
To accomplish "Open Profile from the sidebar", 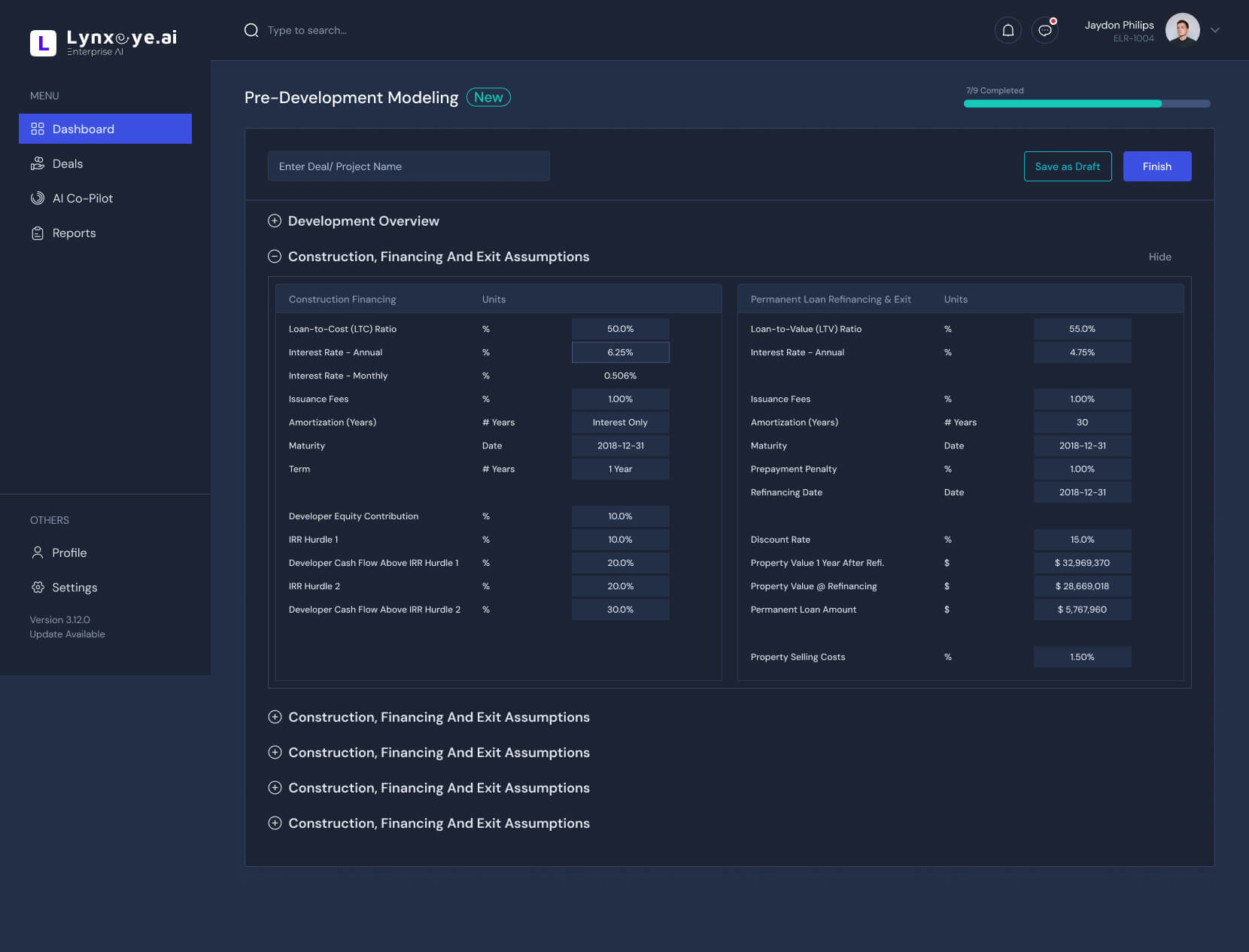I will [69, 553].
